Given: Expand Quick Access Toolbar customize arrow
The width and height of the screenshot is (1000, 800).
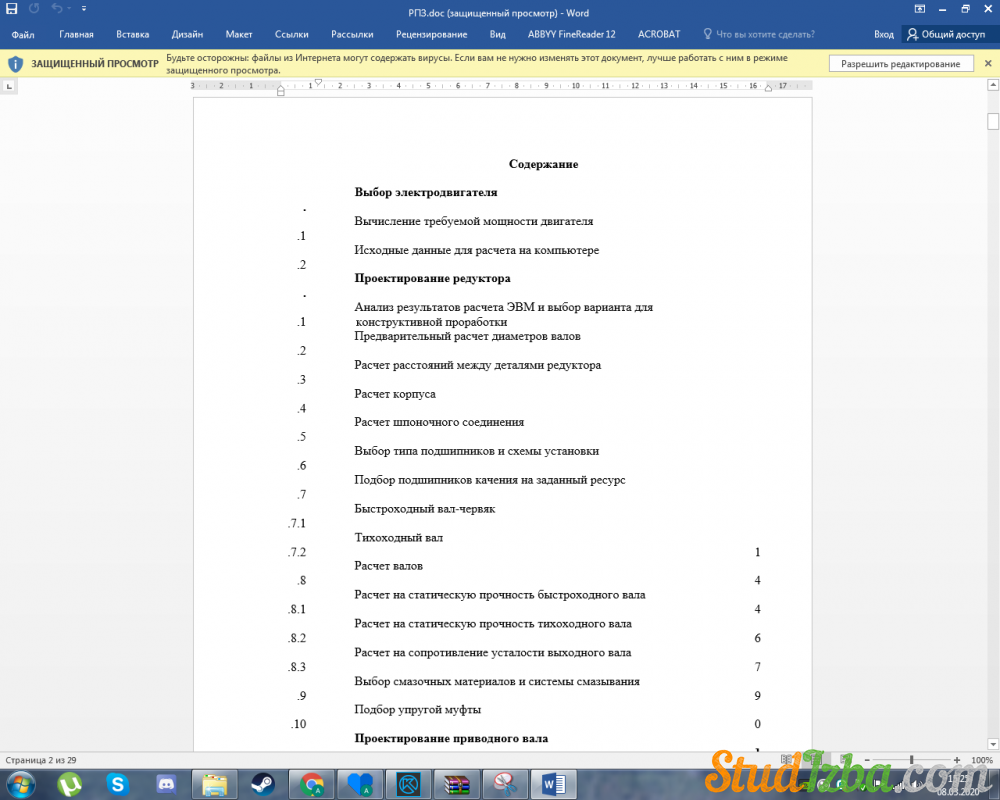Looking at the screenshot, I should [84, 9].
